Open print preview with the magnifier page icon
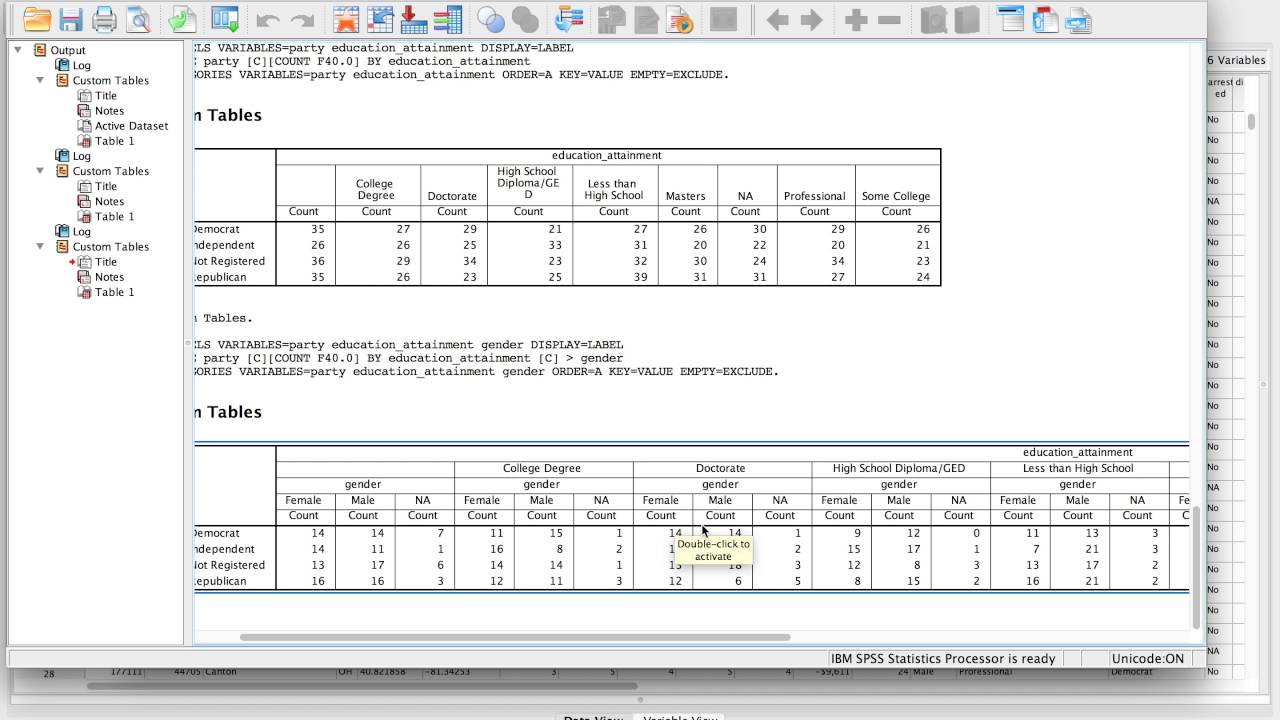Screen dimensions: 1280x720 (137, 19)
